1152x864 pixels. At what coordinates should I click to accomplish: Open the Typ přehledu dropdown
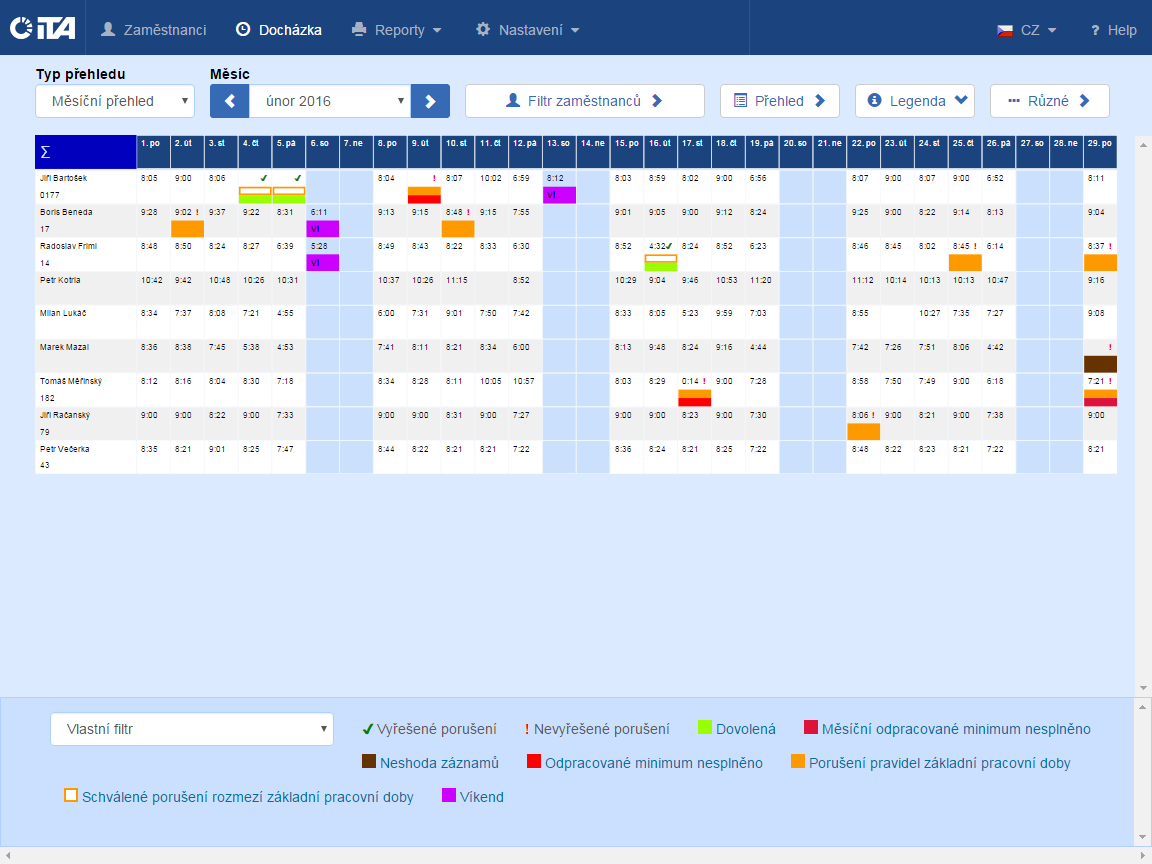(x=115, y=101)
